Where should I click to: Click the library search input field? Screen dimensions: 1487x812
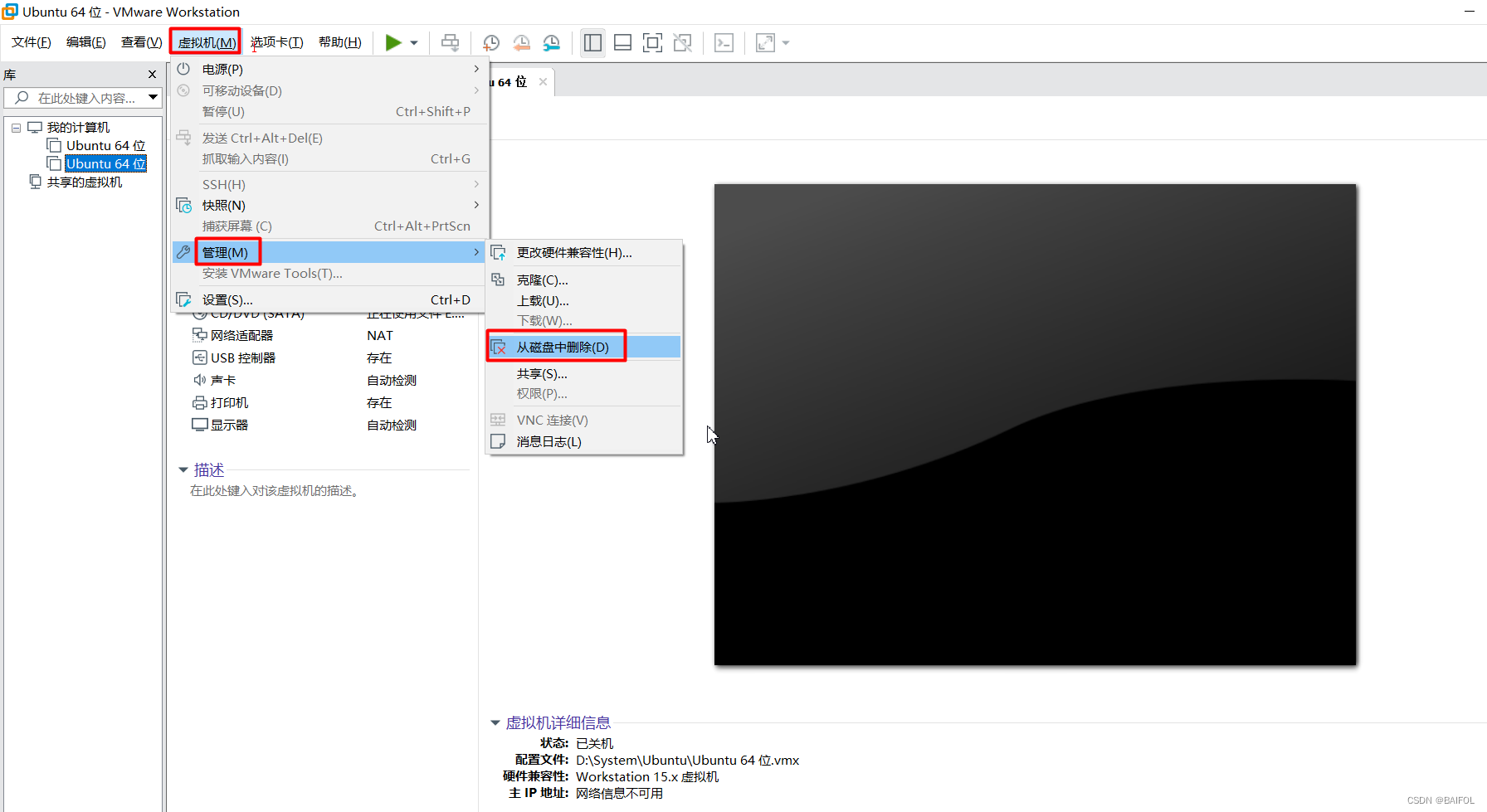click(x=77, y=98)
